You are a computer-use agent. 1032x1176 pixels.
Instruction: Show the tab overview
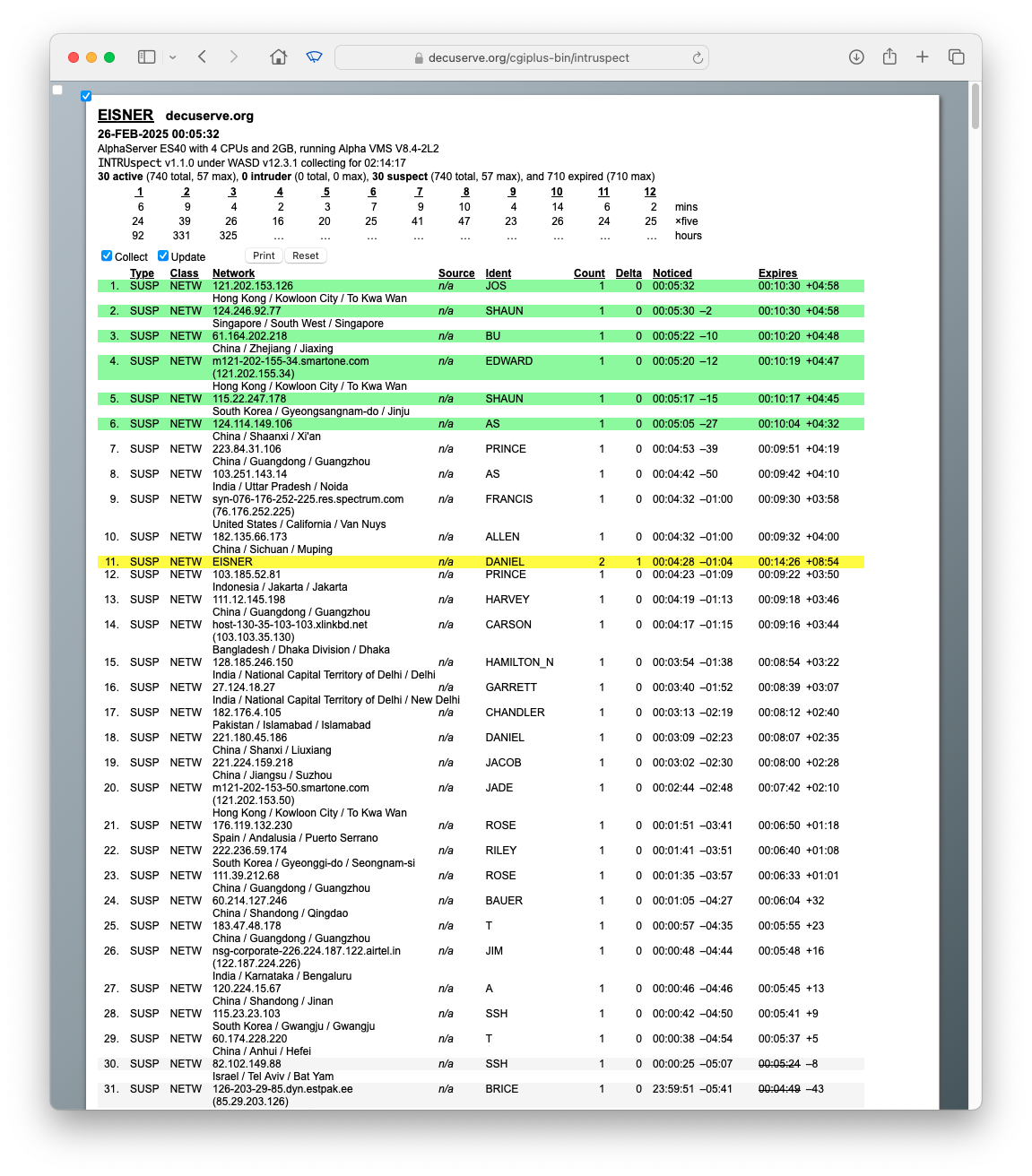pos(957,57)
